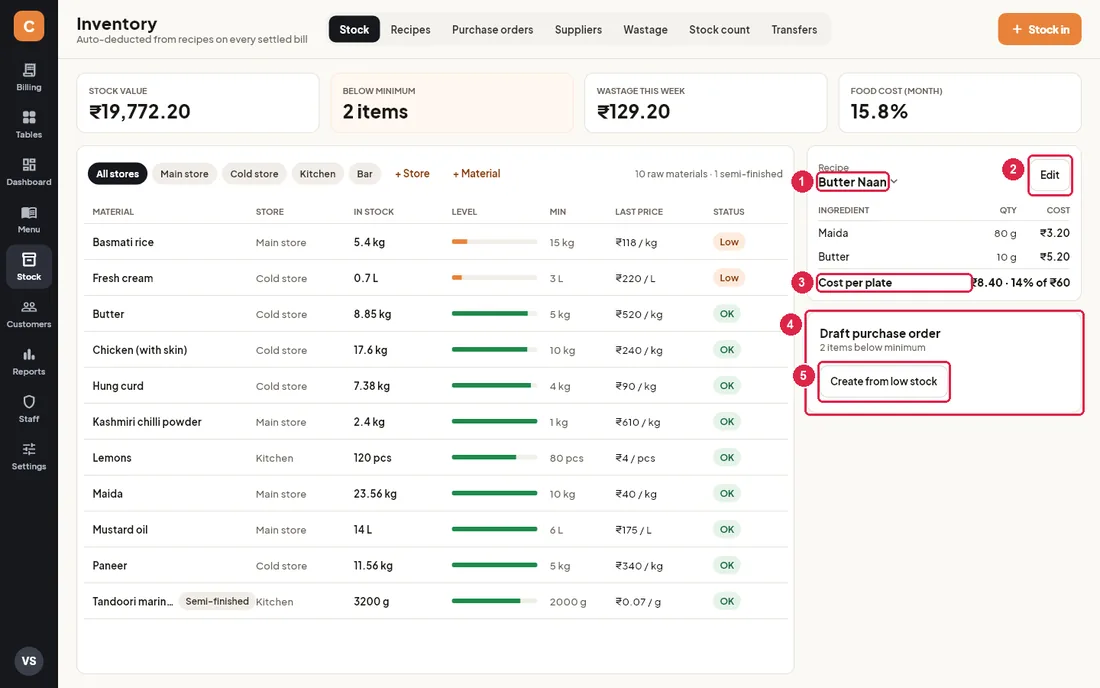Image resolution: width=1100 pixels, height=688 pixels.
Task: Filter by Cold store chip
Action: tap(254, 174)
